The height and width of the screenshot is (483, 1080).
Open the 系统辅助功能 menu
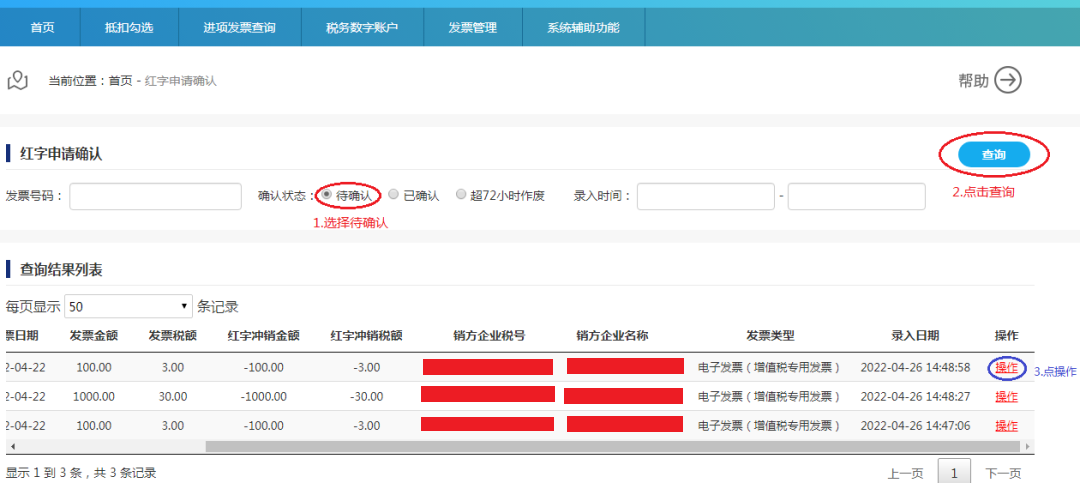583,27
